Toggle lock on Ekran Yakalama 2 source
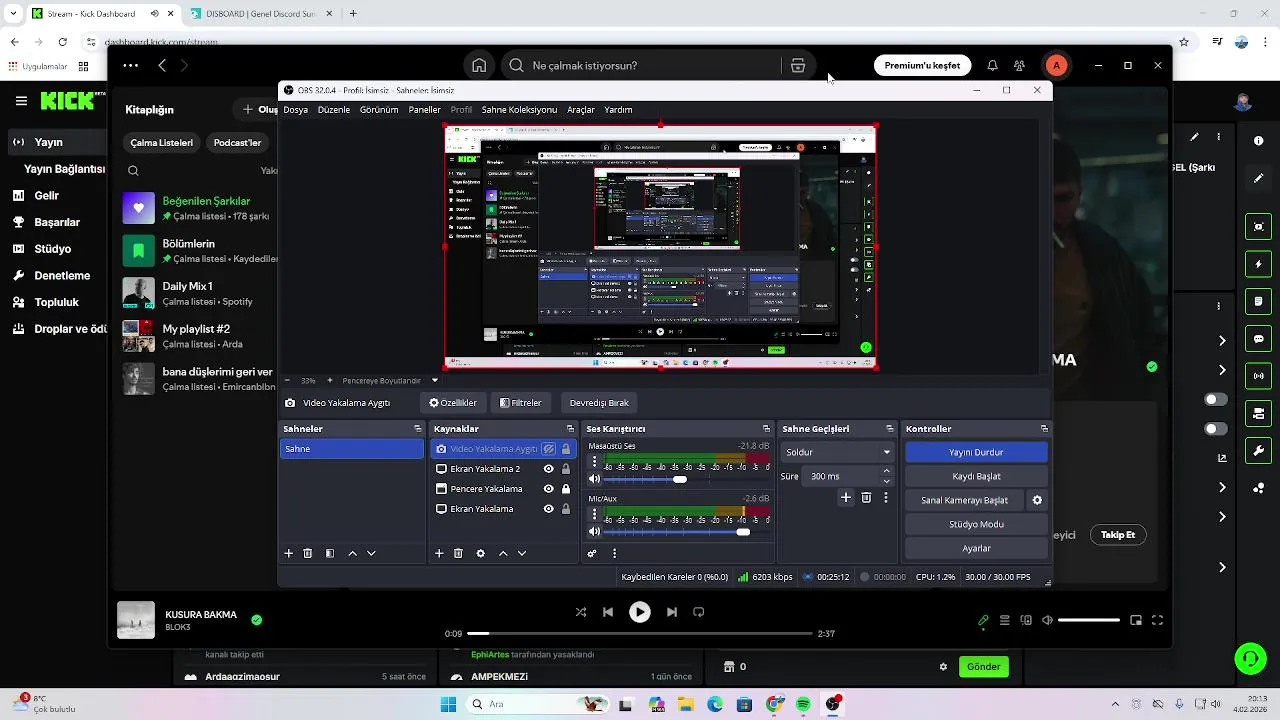The width and height of the screenshot is (1280, 720). pyautogui.click(x=566, y=469)
